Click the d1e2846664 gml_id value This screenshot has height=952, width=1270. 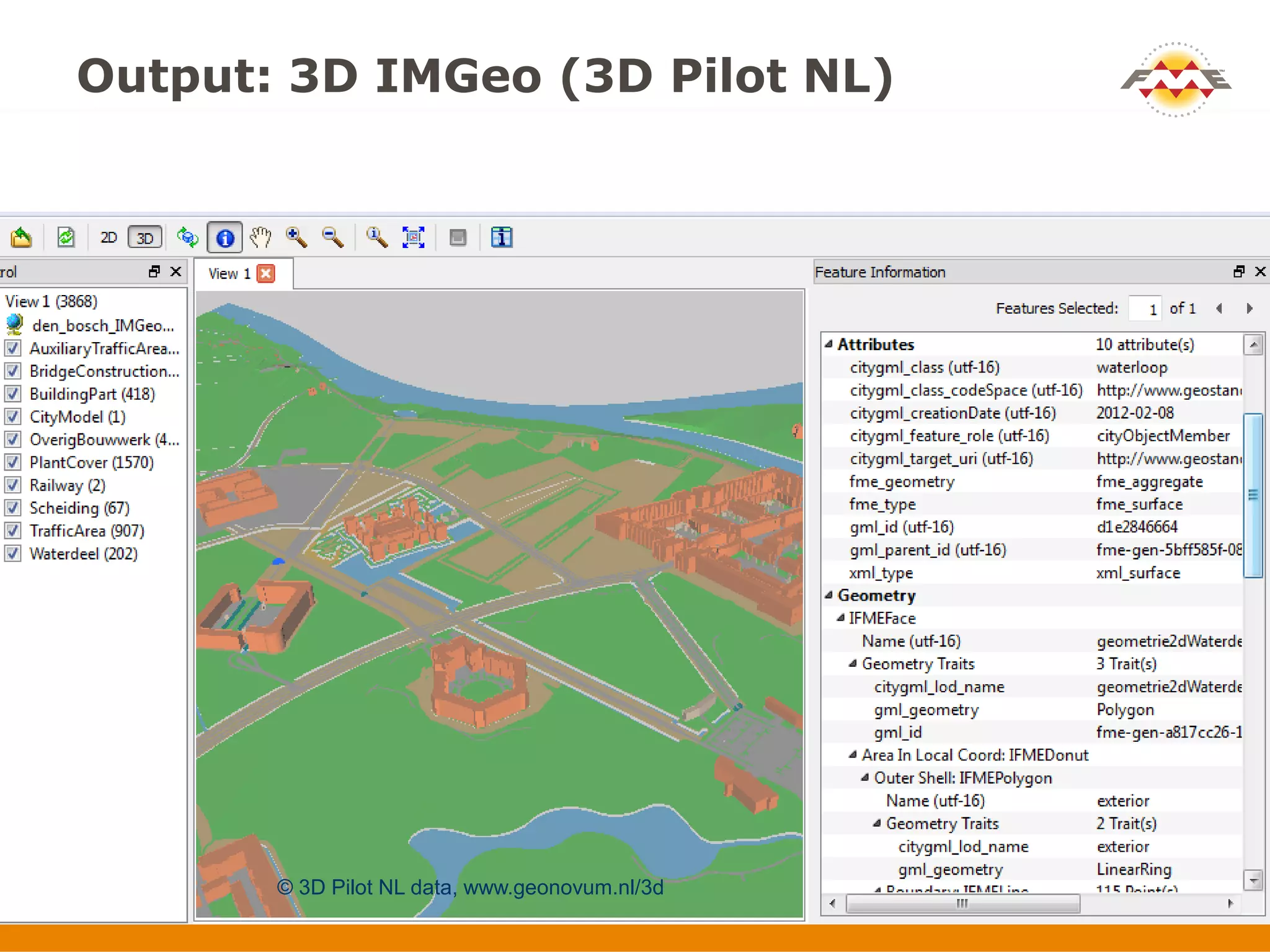click(x=1137, y=527)
